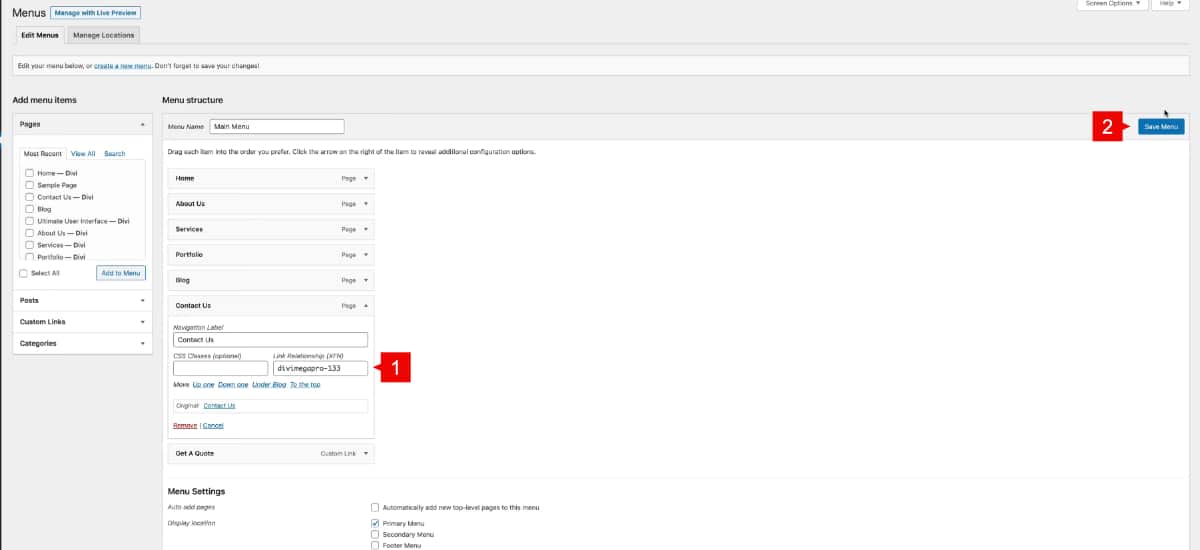Click Manage with Live Preview button
Viewport: 1200px width, 550px height.
(96, 13)
